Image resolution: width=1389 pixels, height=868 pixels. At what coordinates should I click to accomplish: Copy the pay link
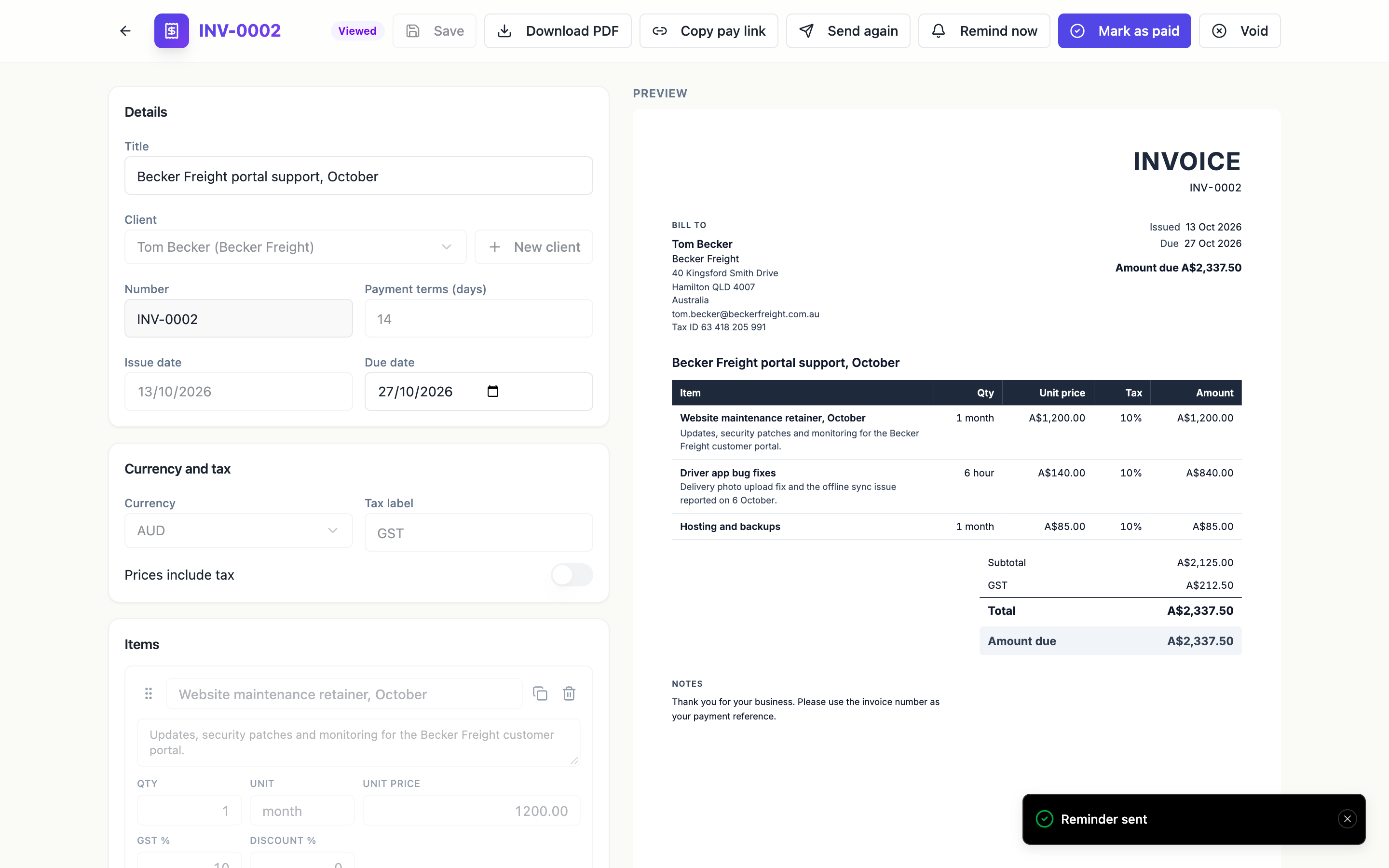[709, 31]
